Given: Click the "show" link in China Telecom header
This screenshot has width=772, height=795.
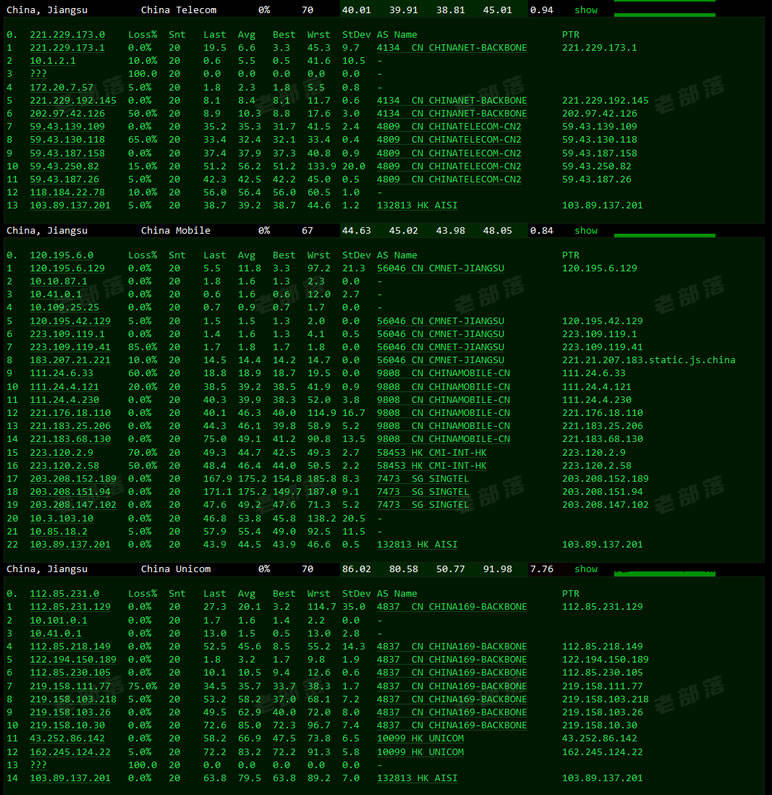Looking at the screenshot, I should [585, 10].
